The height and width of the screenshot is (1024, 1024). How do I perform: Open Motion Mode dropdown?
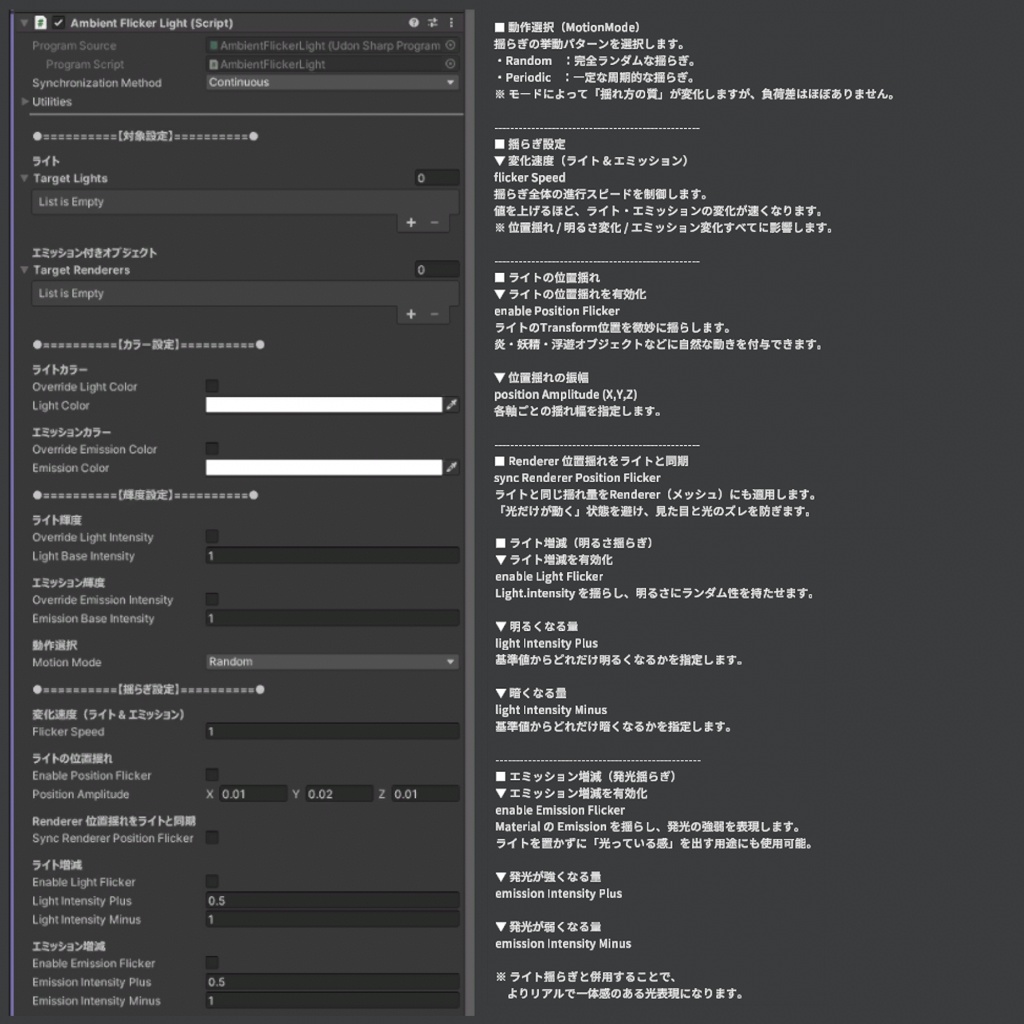[332, 662]
